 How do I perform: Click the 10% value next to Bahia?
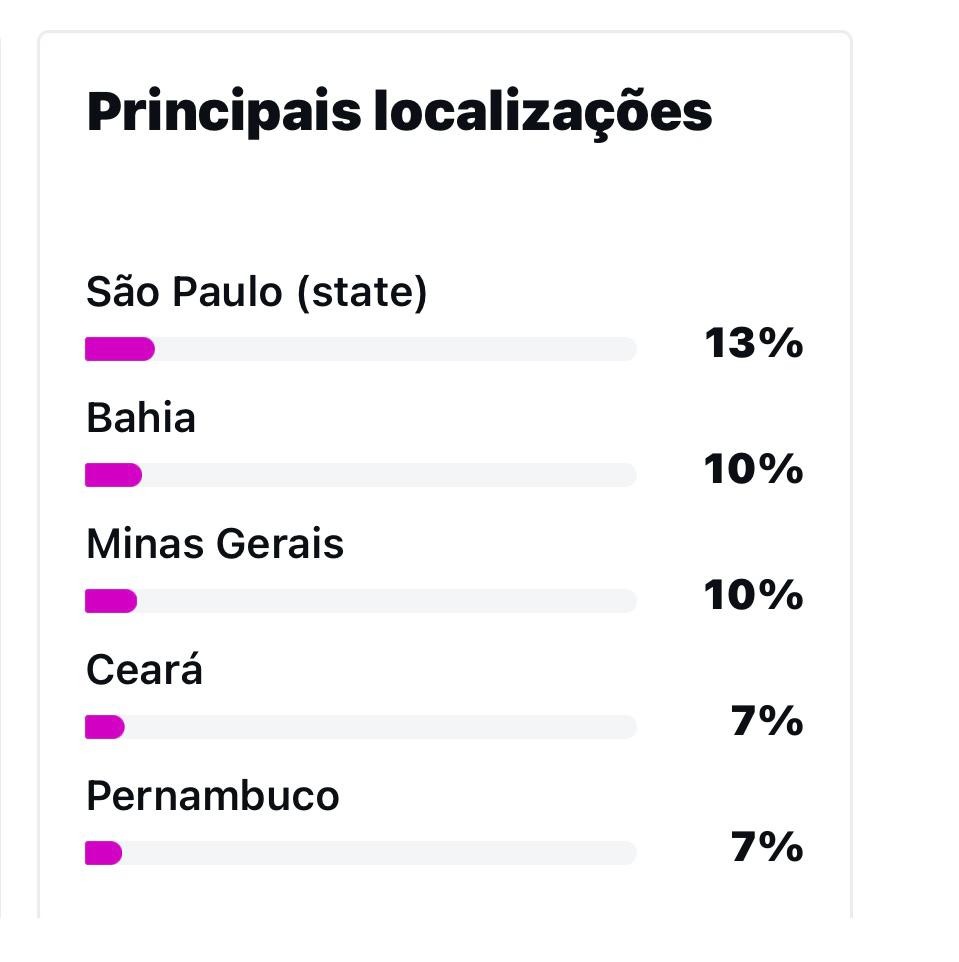753,469
